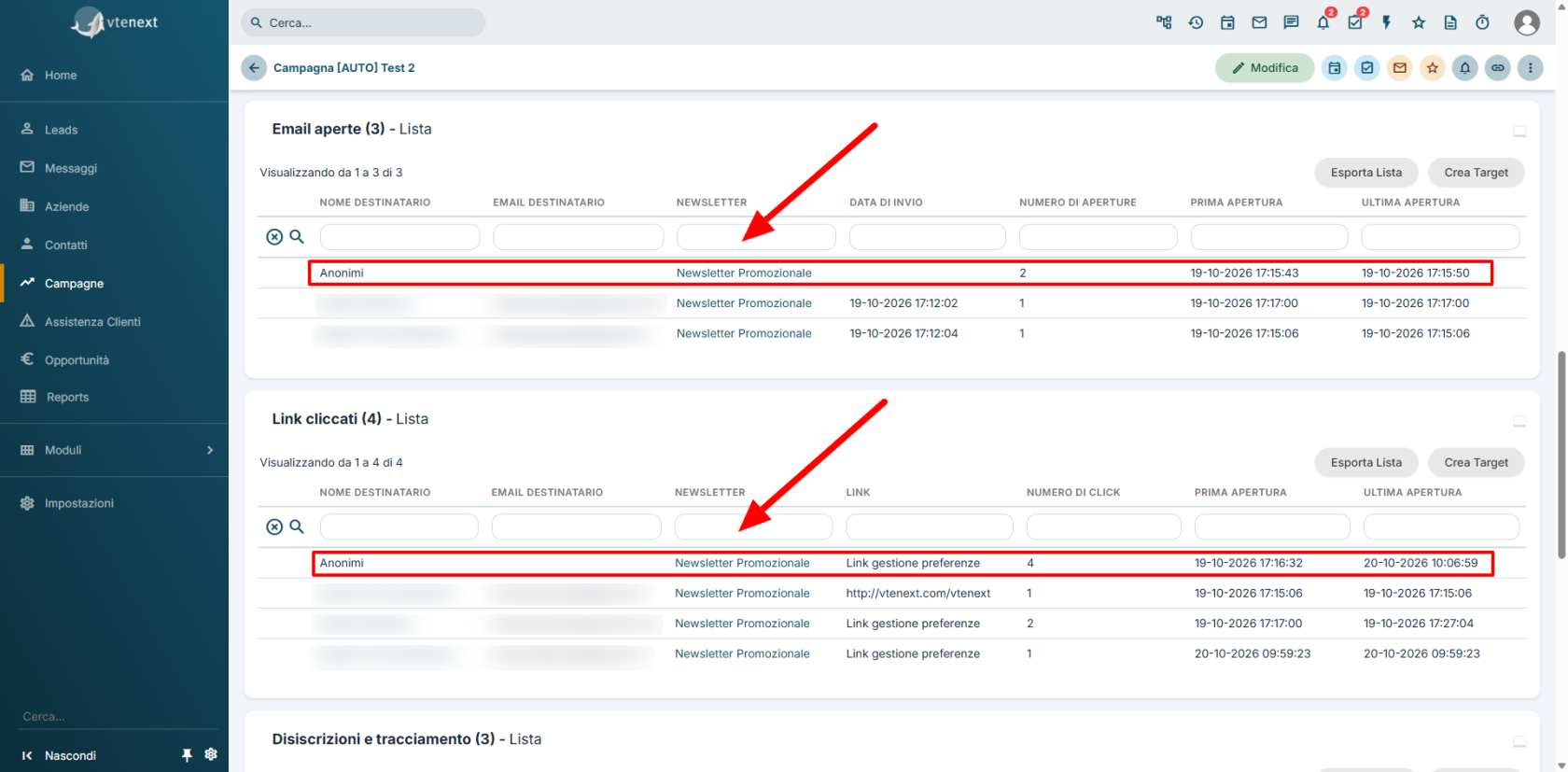Click Crea Target in Link cliccati
The width and height of the screenshot is (1568, 772).
click(x=1477, y=463)
